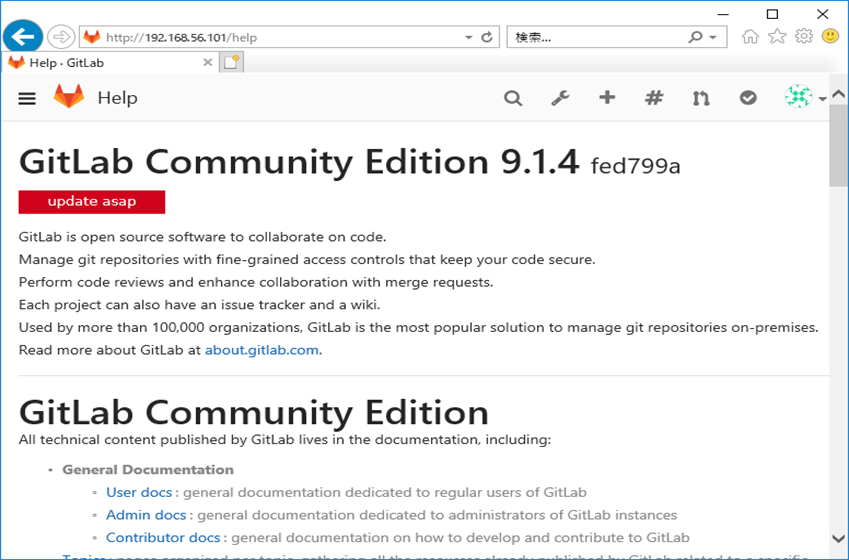Maximize the browser window

(773, 14)
